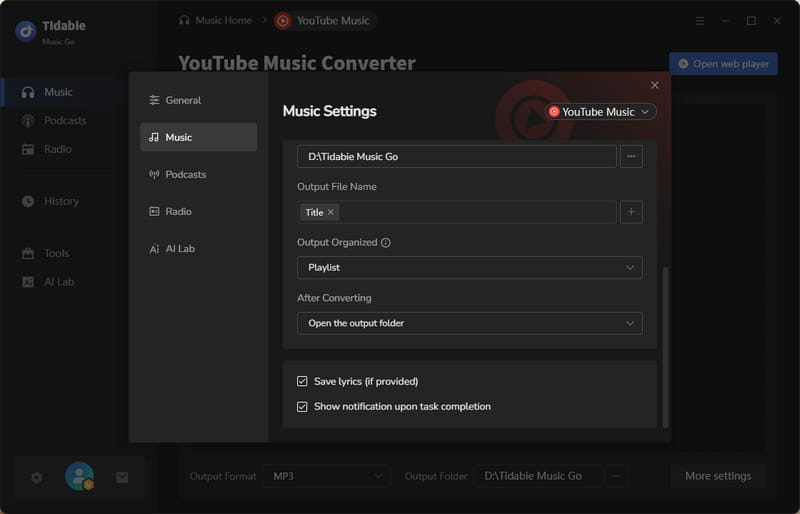Toggle Save lyrics (if provided) checkbox
This screenshot has width=800, height=514.
coord(302,381)
